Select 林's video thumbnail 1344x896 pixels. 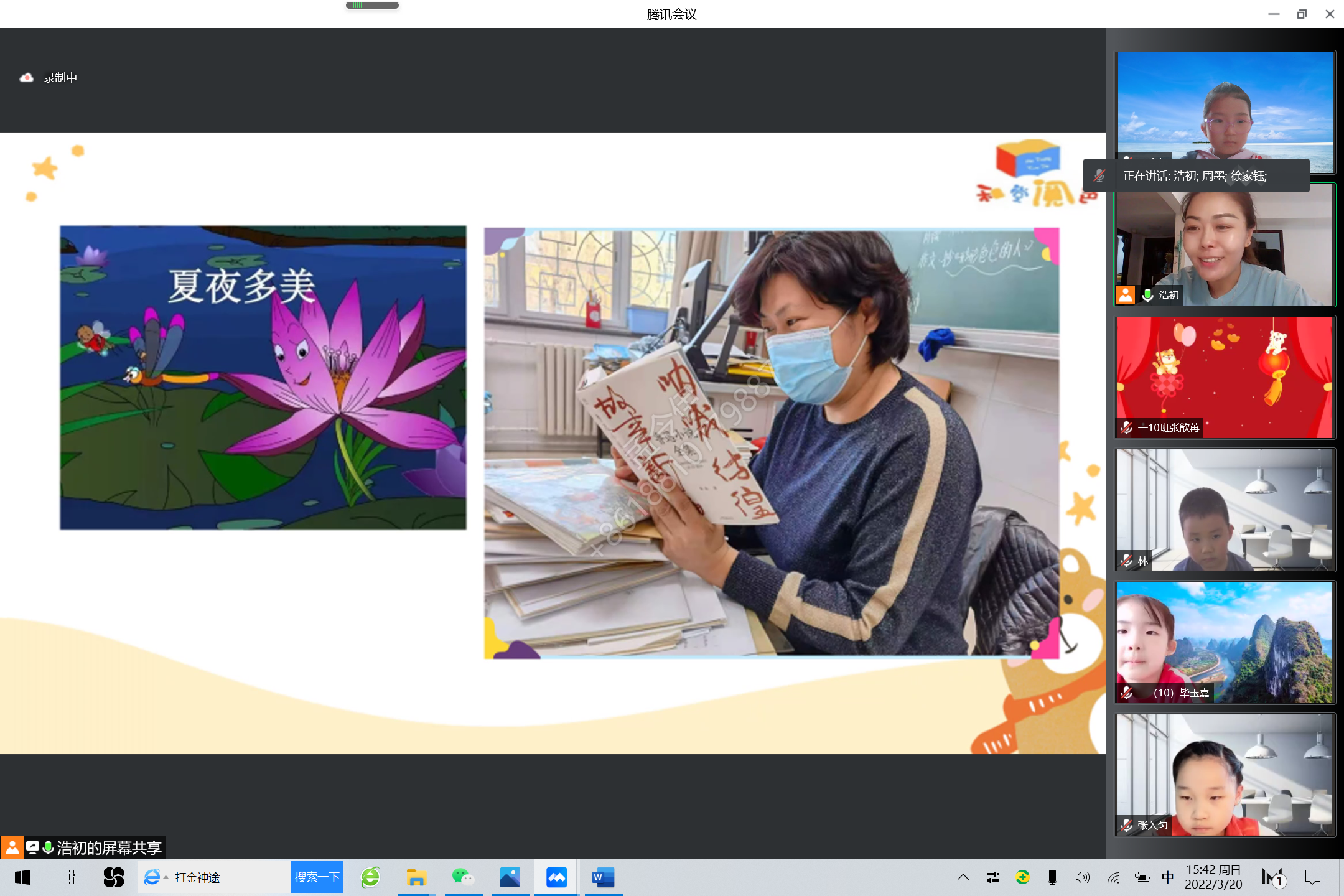[x=1225, y=510]
